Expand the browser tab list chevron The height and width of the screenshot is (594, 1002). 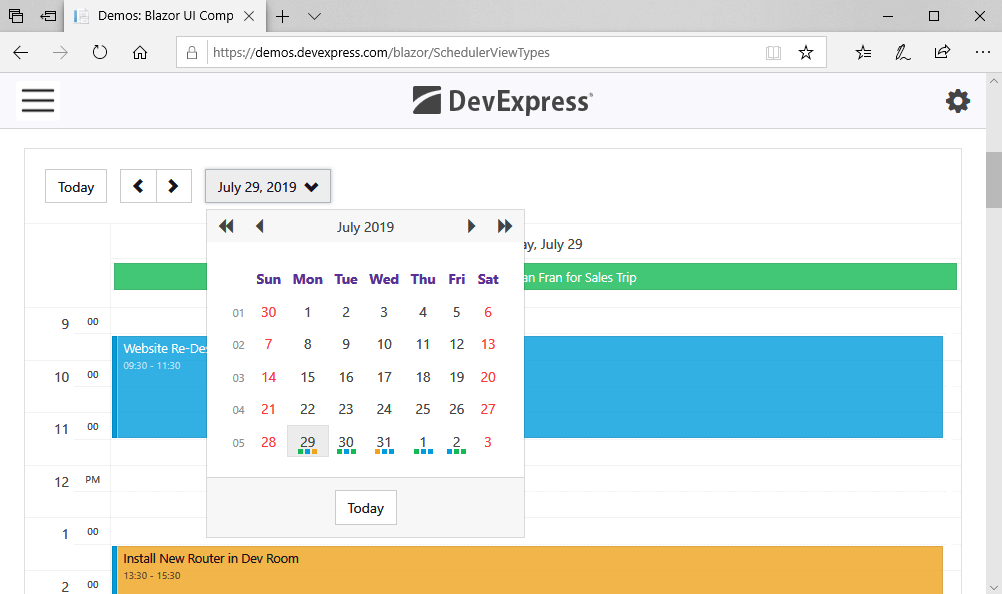pos(314,17)
